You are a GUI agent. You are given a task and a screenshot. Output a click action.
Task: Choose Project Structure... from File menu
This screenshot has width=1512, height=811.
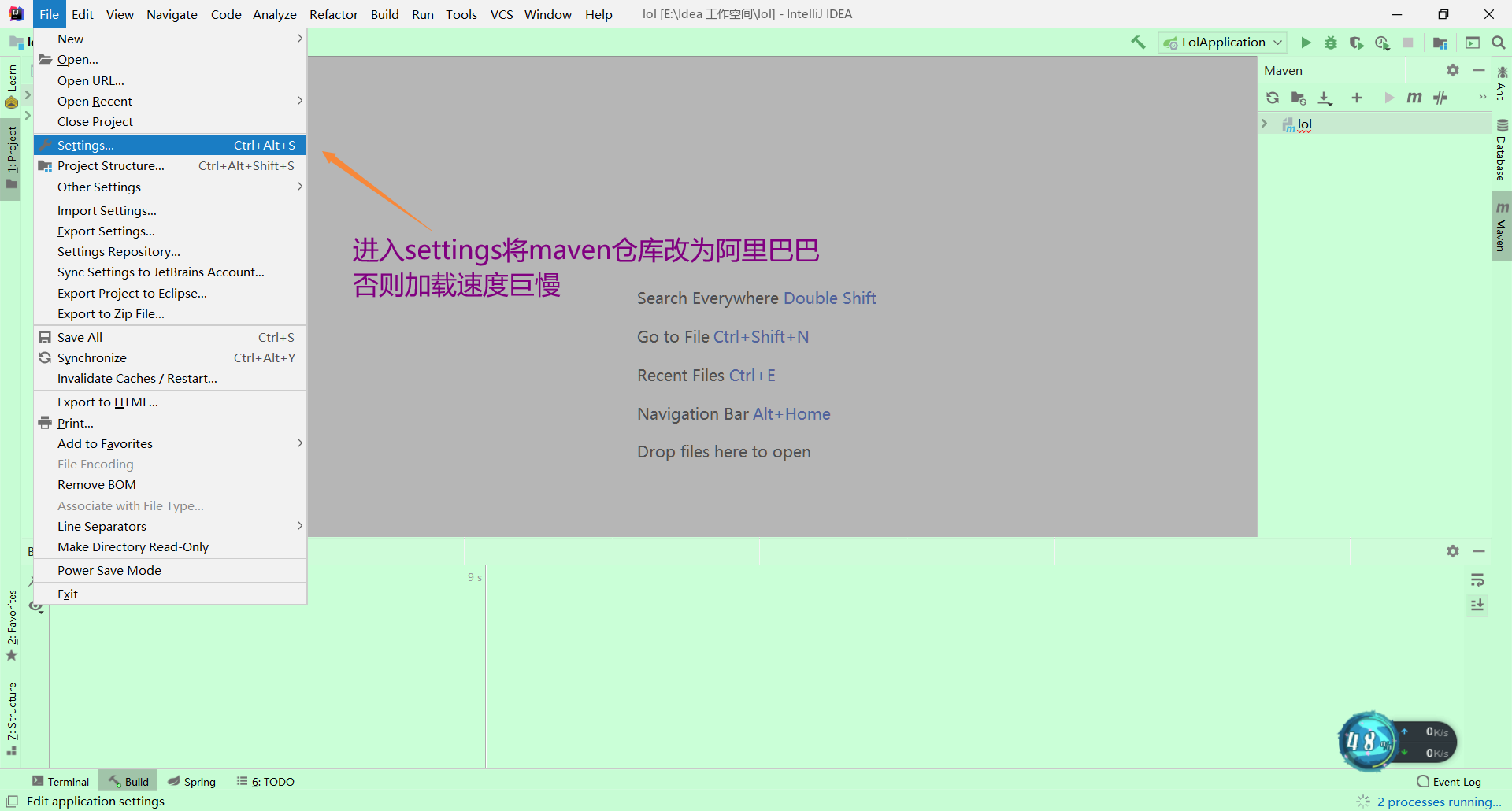(x=170, y=165)
